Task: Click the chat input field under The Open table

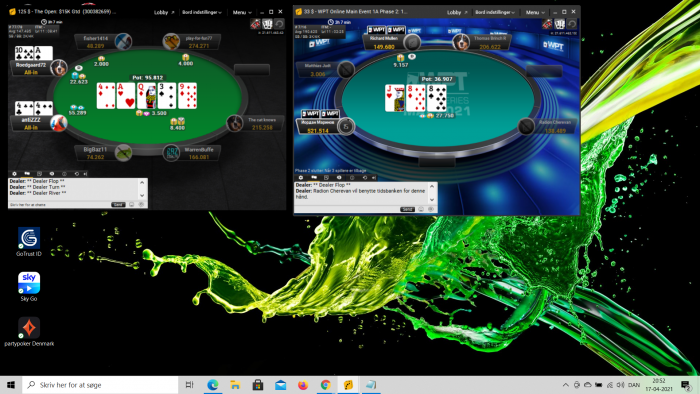Action: click(x=59, y=204)
